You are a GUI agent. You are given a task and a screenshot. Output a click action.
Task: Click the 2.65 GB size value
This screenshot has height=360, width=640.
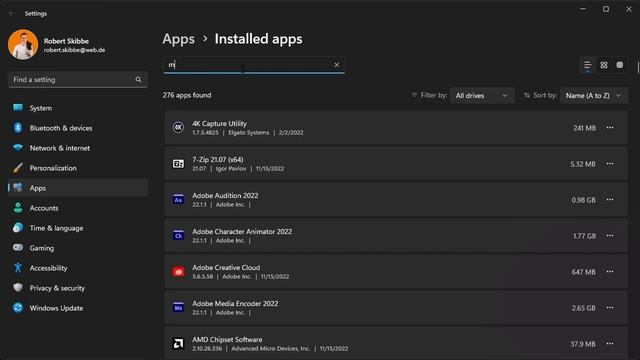tap(584, 308)
